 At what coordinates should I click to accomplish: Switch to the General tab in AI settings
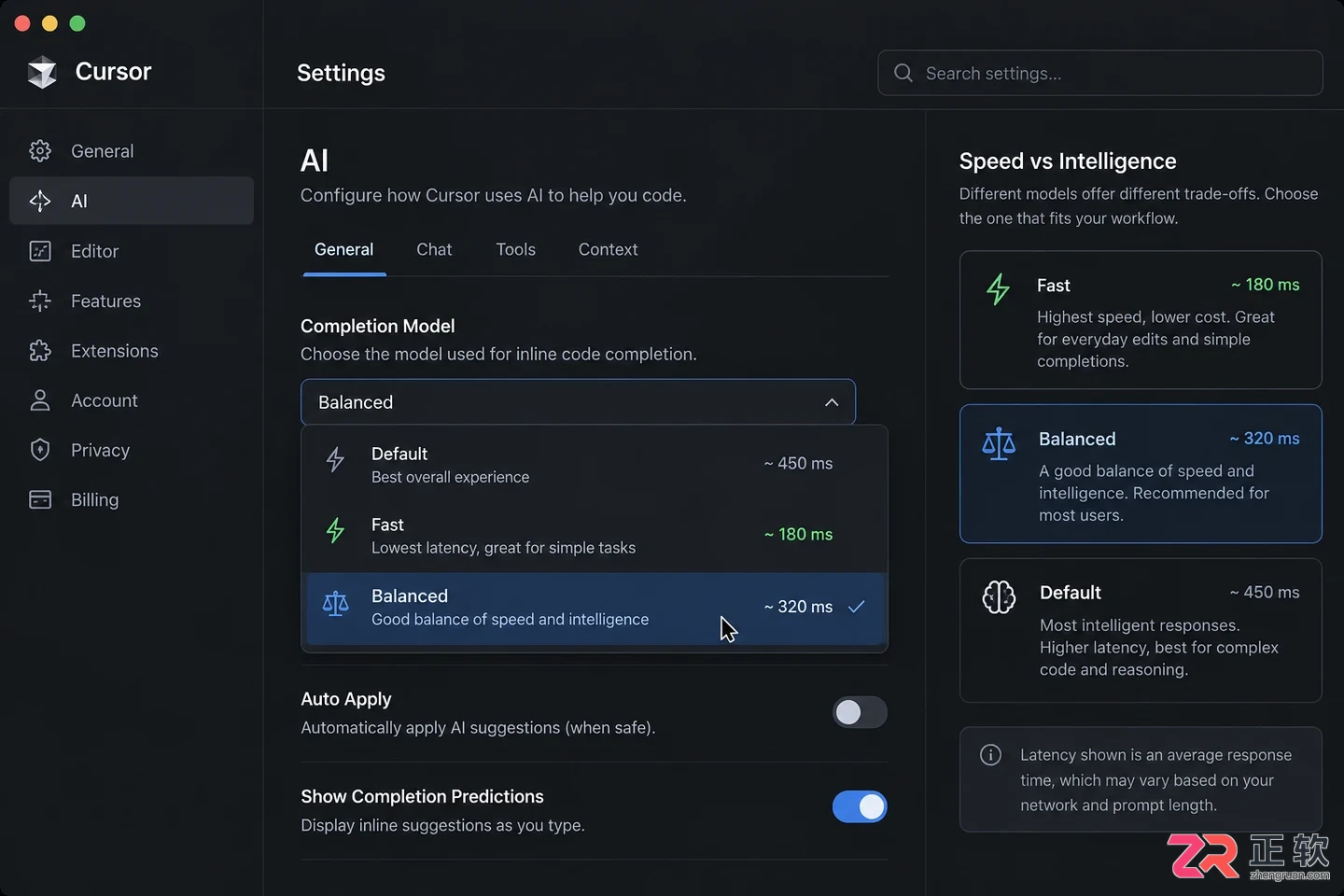(x=343, y=250)
